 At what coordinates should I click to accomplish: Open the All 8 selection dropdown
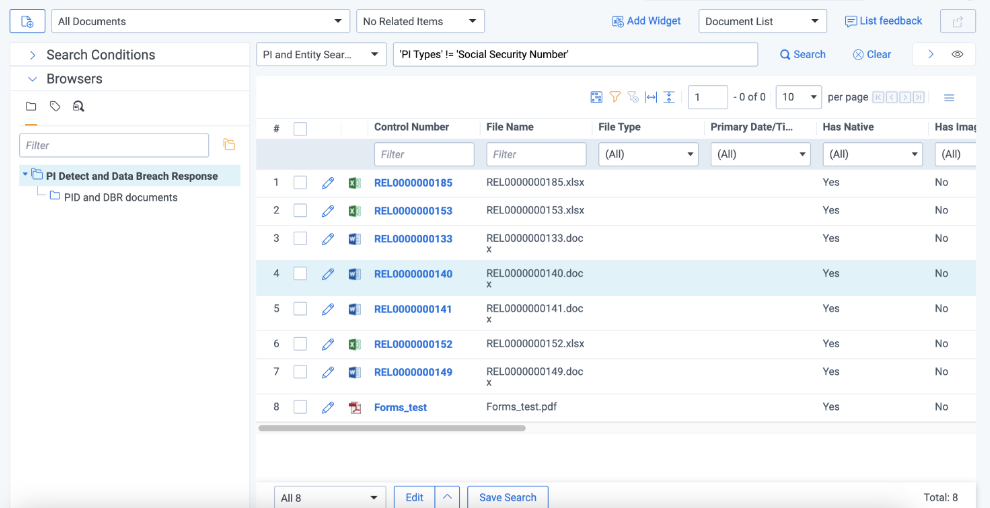click(330, 498)
